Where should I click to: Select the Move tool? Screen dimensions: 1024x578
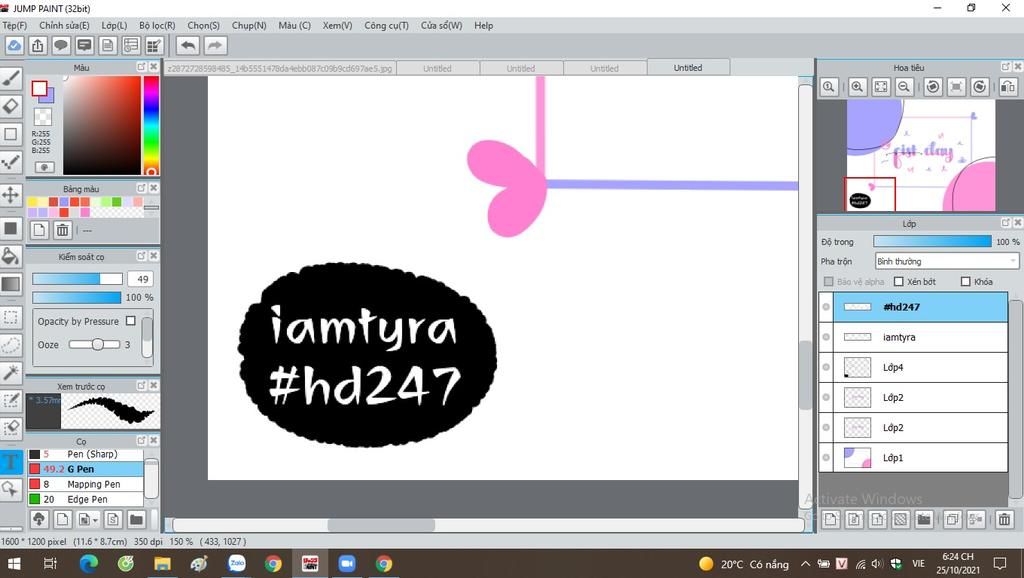pos(11,195)
